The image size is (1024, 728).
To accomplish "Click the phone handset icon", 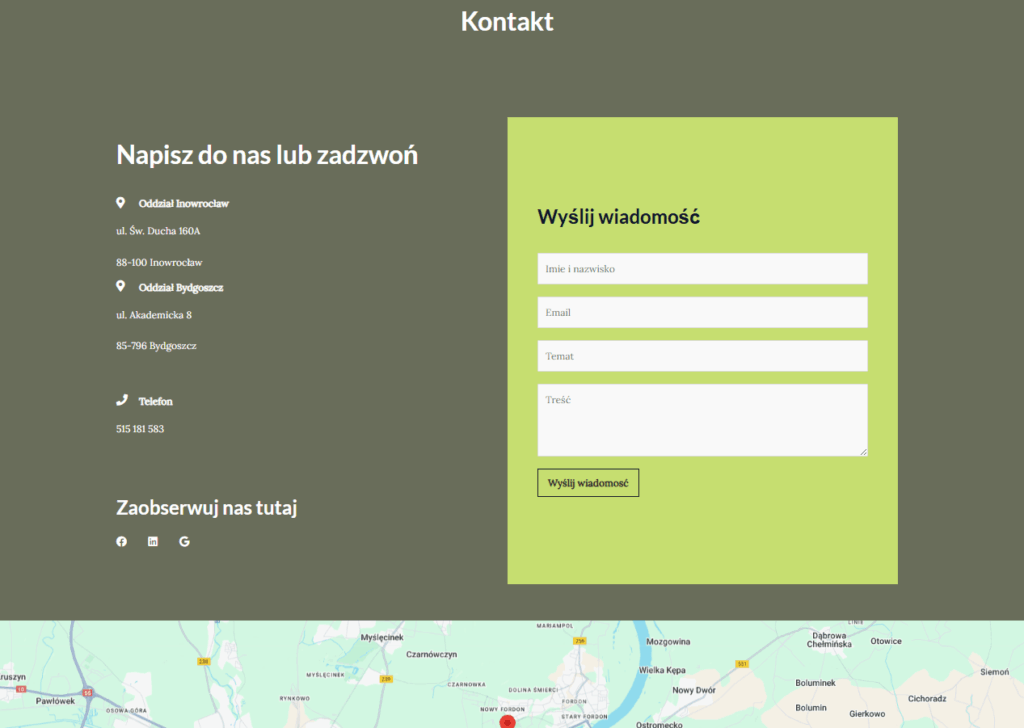I will coord(122,401).
